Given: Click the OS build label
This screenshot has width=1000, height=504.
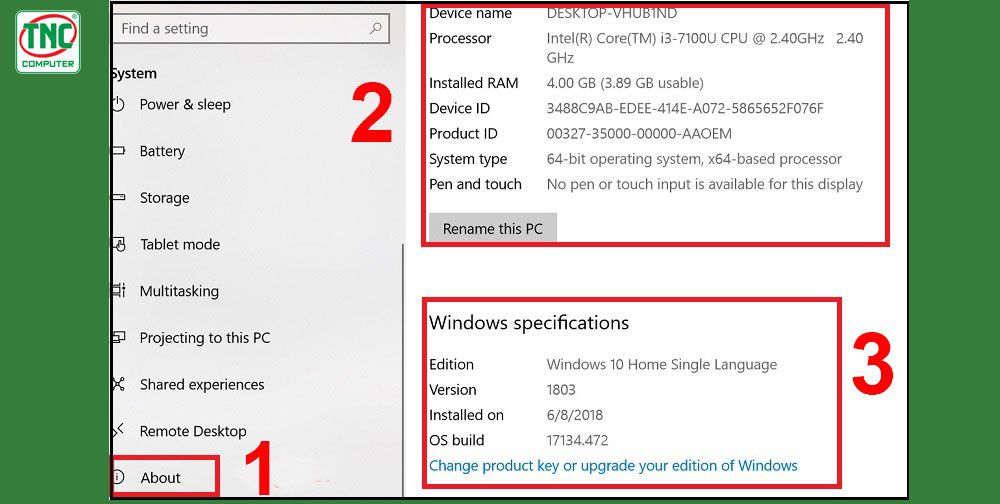Looking at the screenshot, I should tap(457, 440).
